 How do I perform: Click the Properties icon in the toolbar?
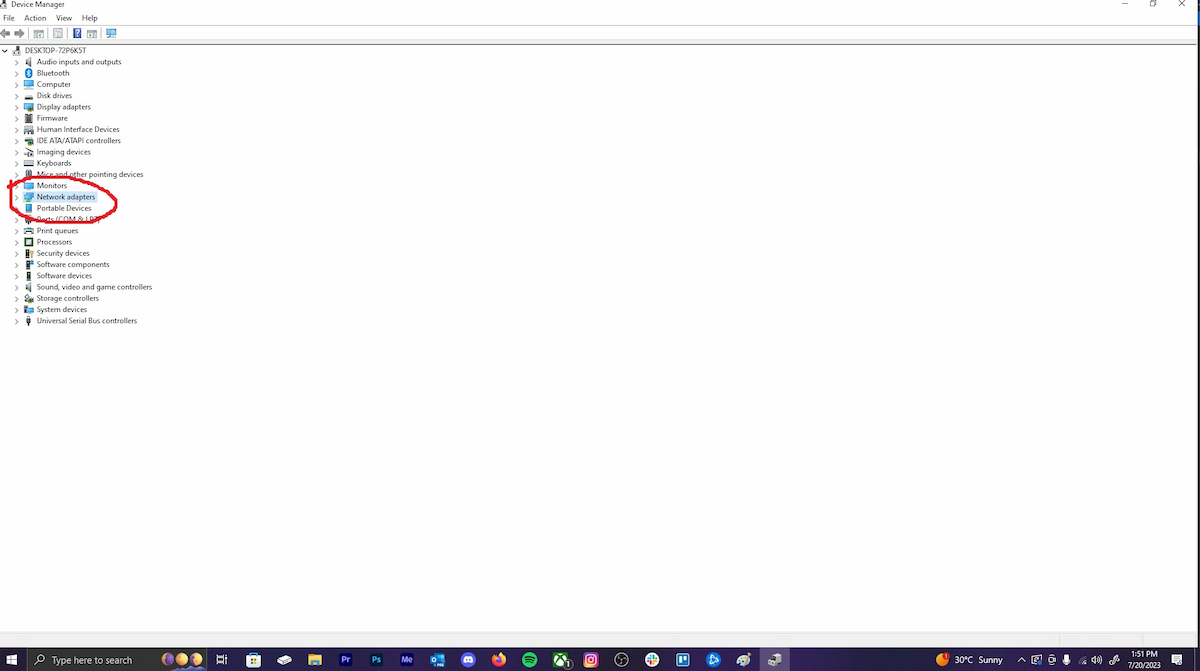58,33
